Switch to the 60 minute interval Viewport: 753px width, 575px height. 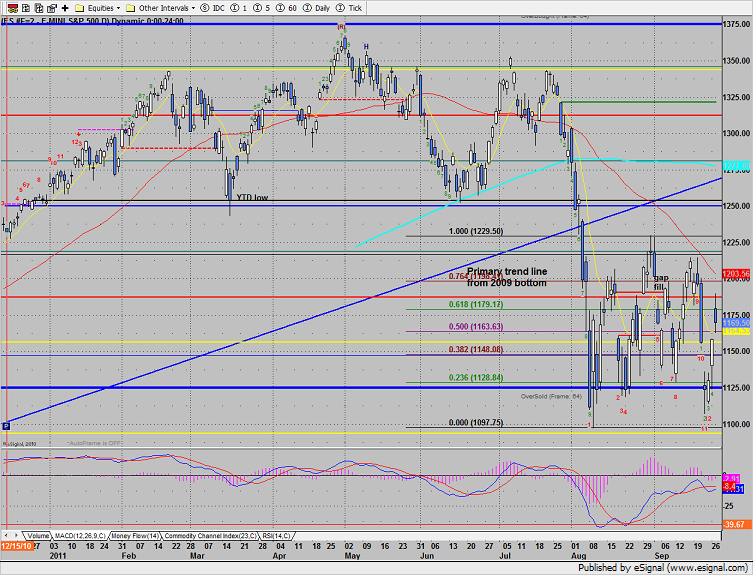point(284,8)
